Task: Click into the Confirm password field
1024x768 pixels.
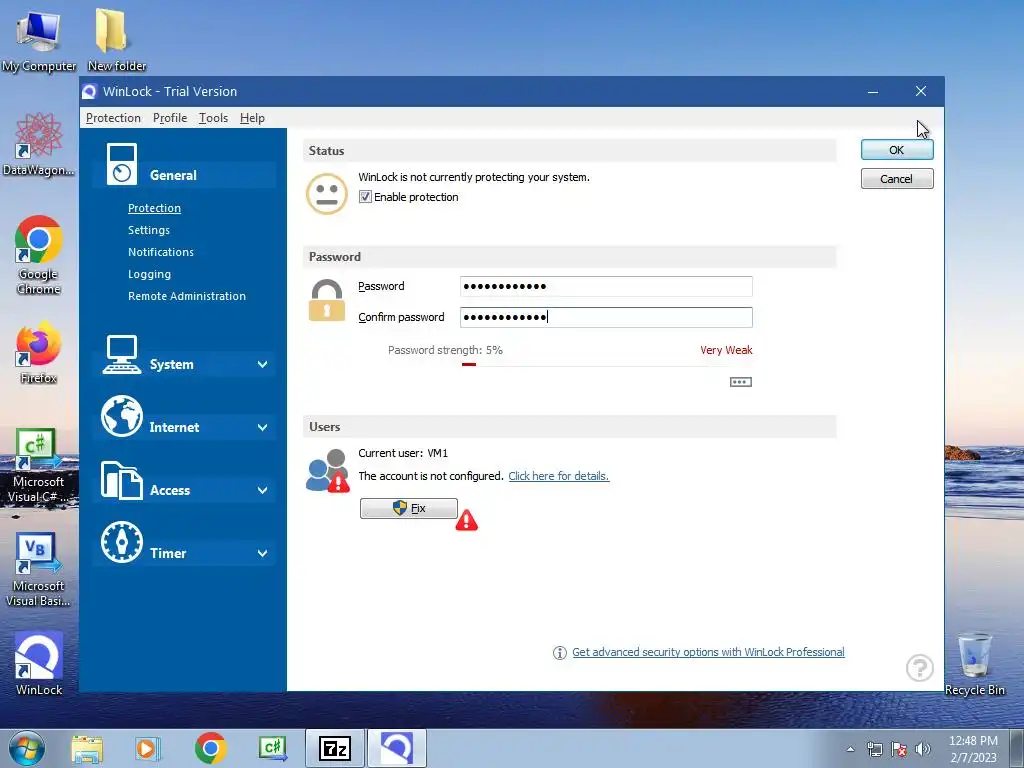Action: click(606, 317)
